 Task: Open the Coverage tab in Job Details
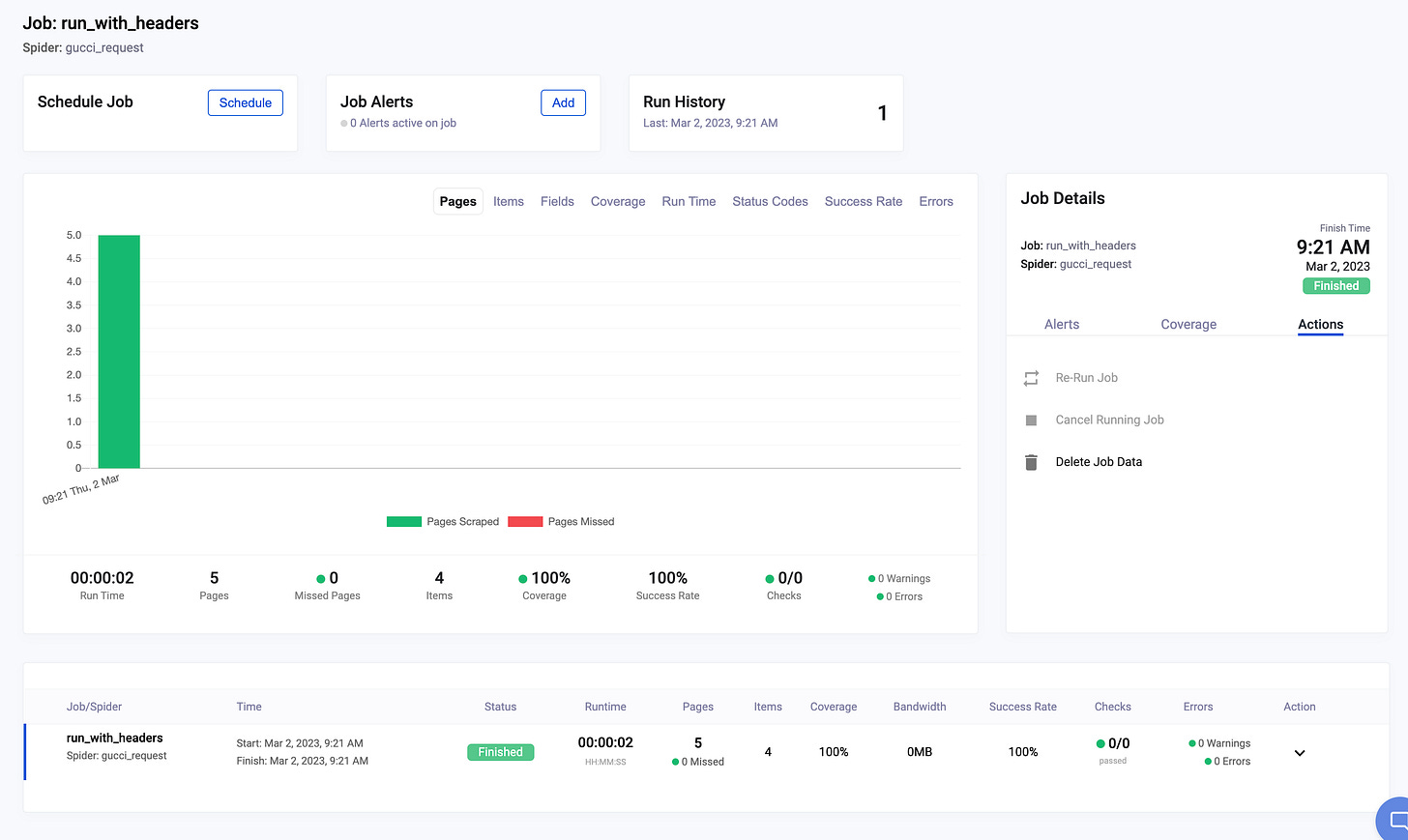pos(1188,324)
